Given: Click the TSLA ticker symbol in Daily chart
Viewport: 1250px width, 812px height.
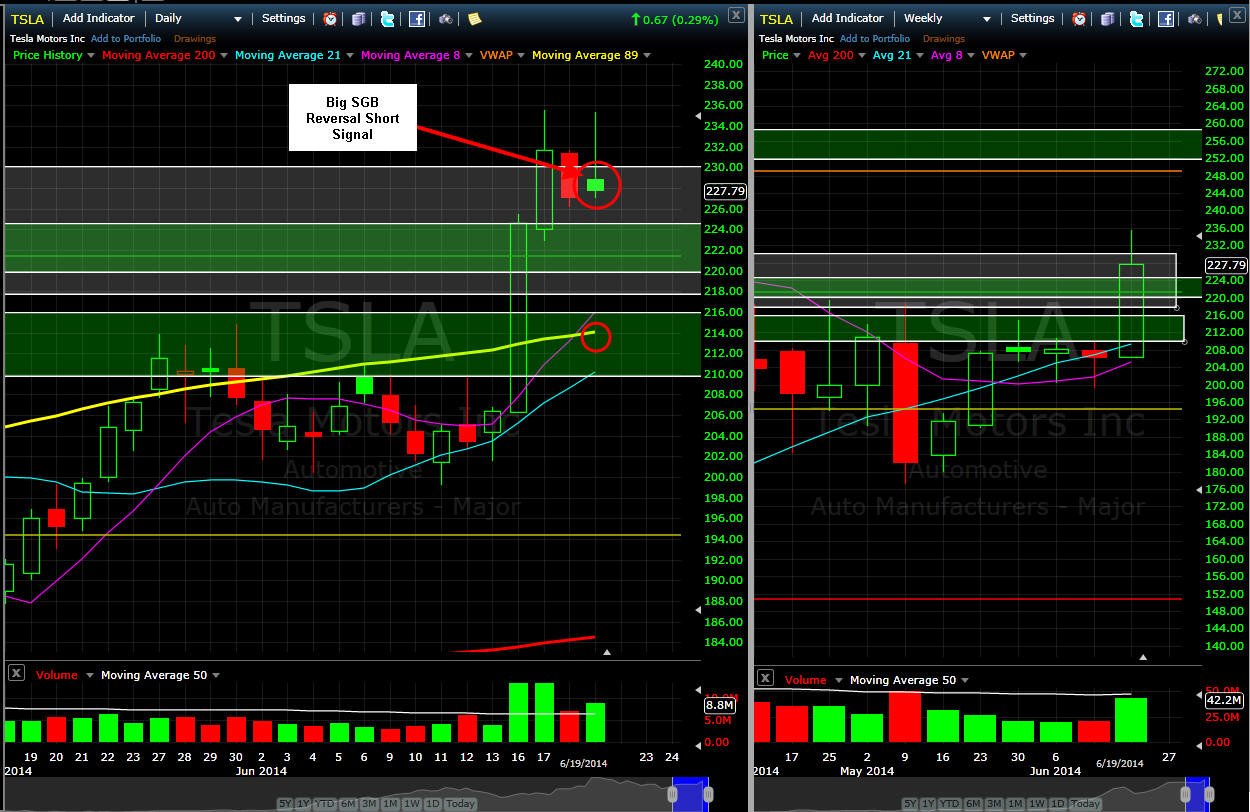Looking at the screenshot, I should 27,19.
